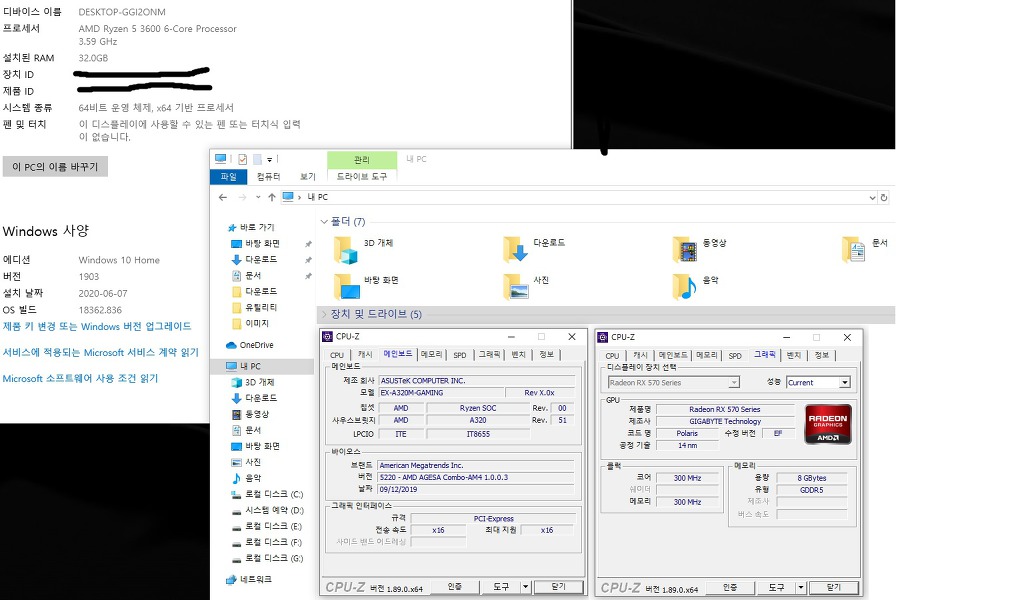Click 닫기 button in the right CPU-Z
Screen dimensions: 1024x600
pyautogui.click(x=834, y=587)
